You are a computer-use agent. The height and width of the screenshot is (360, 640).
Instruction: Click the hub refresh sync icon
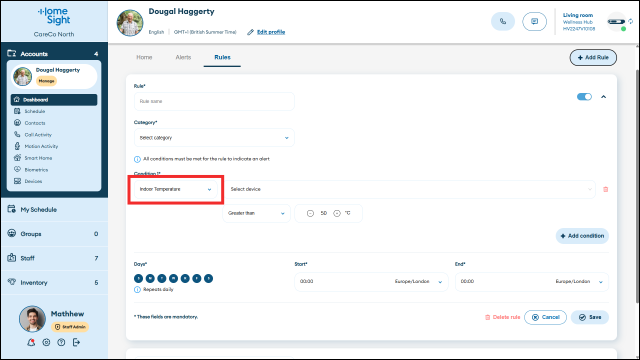click(x=631, y=21)
